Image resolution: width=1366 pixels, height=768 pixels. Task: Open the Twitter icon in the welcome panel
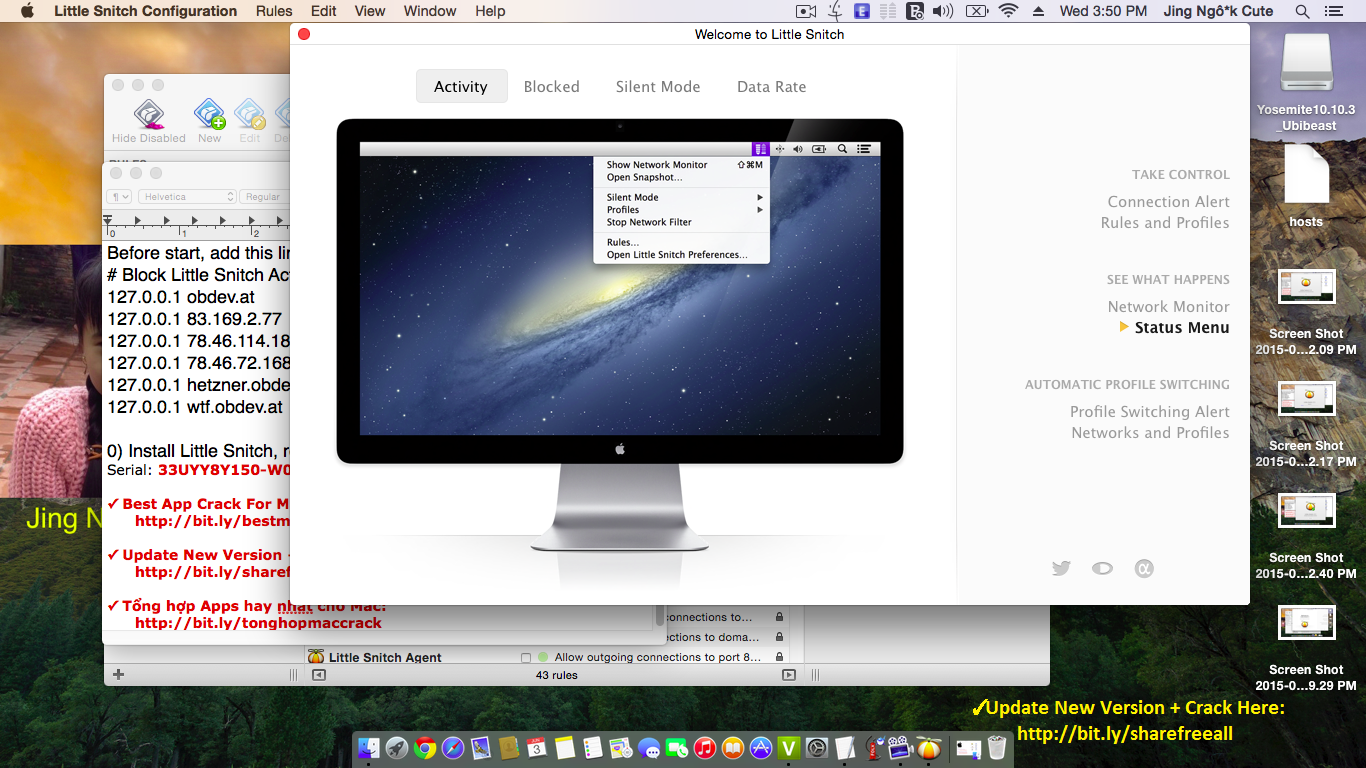coord(1061,567)
